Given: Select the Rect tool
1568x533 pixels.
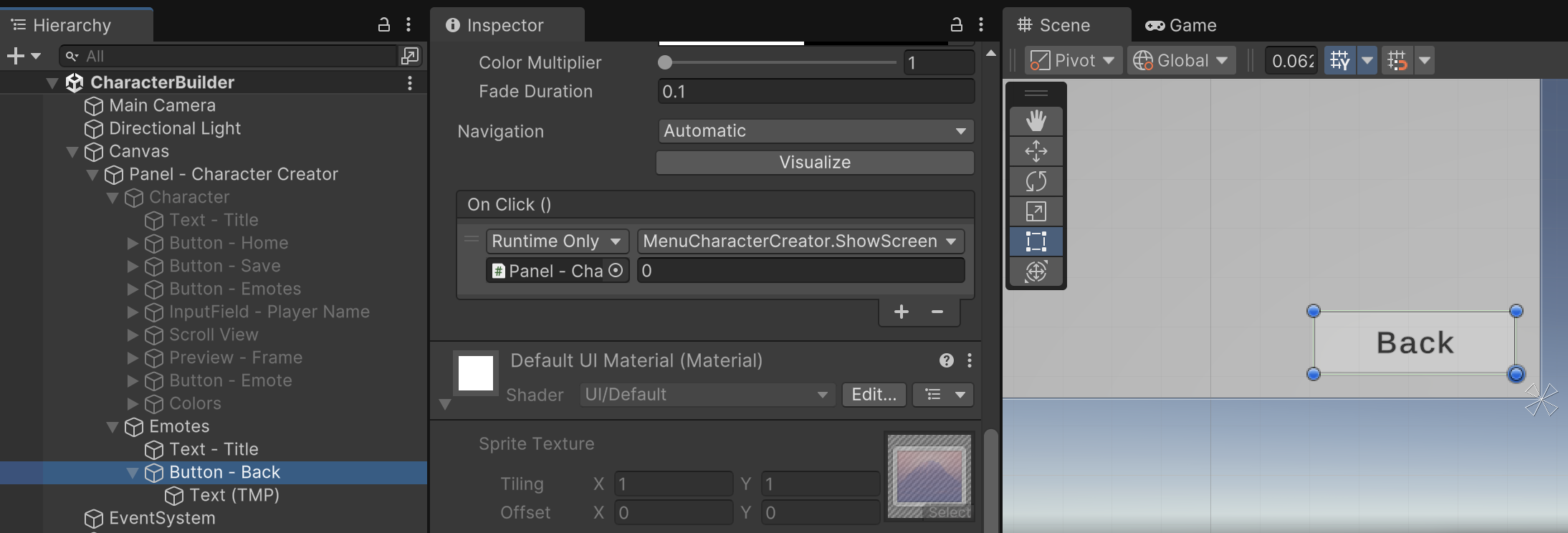Looking at the screenshot, I should click(x=1036, y=241).
